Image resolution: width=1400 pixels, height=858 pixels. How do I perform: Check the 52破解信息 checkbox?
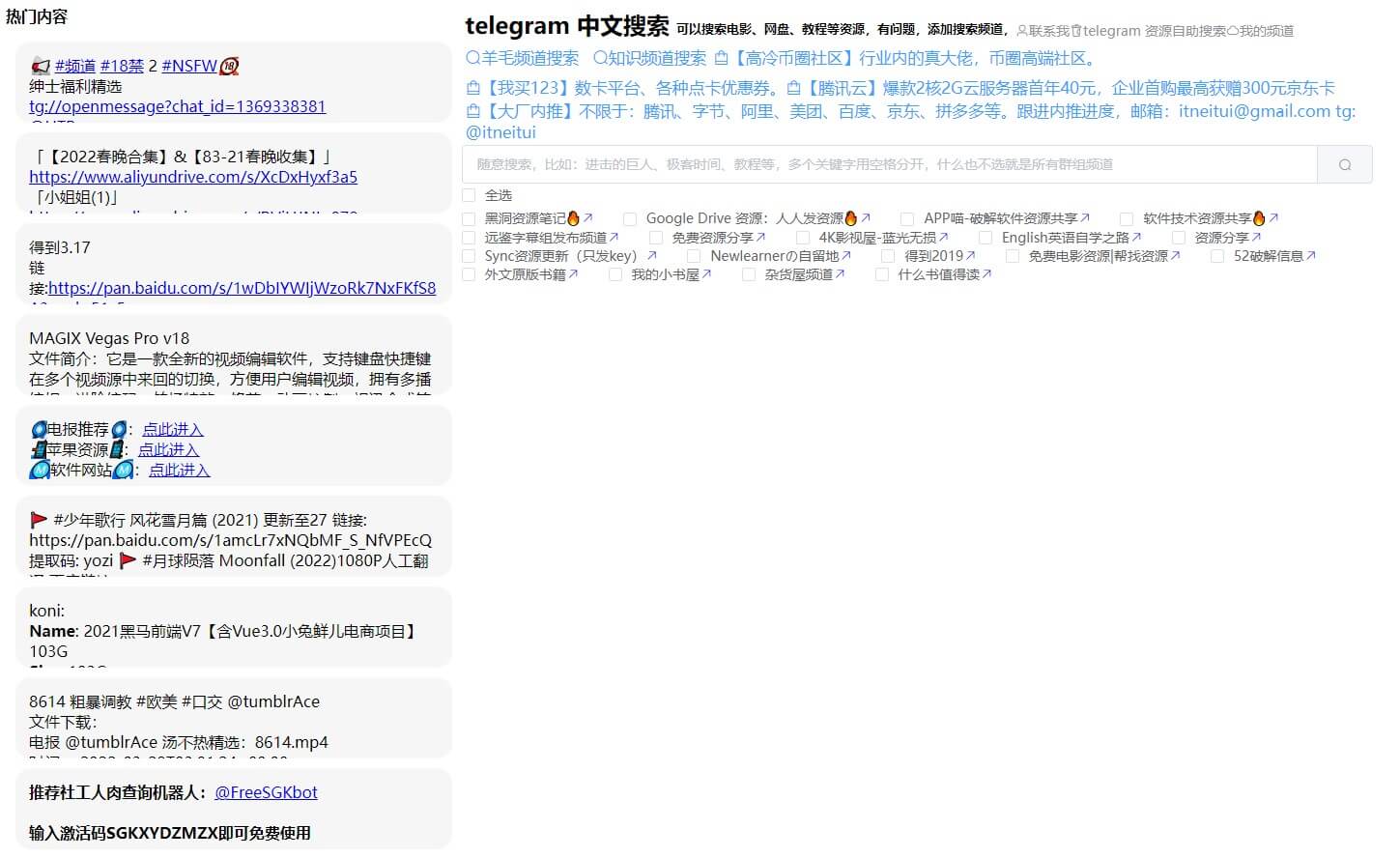1217,256
